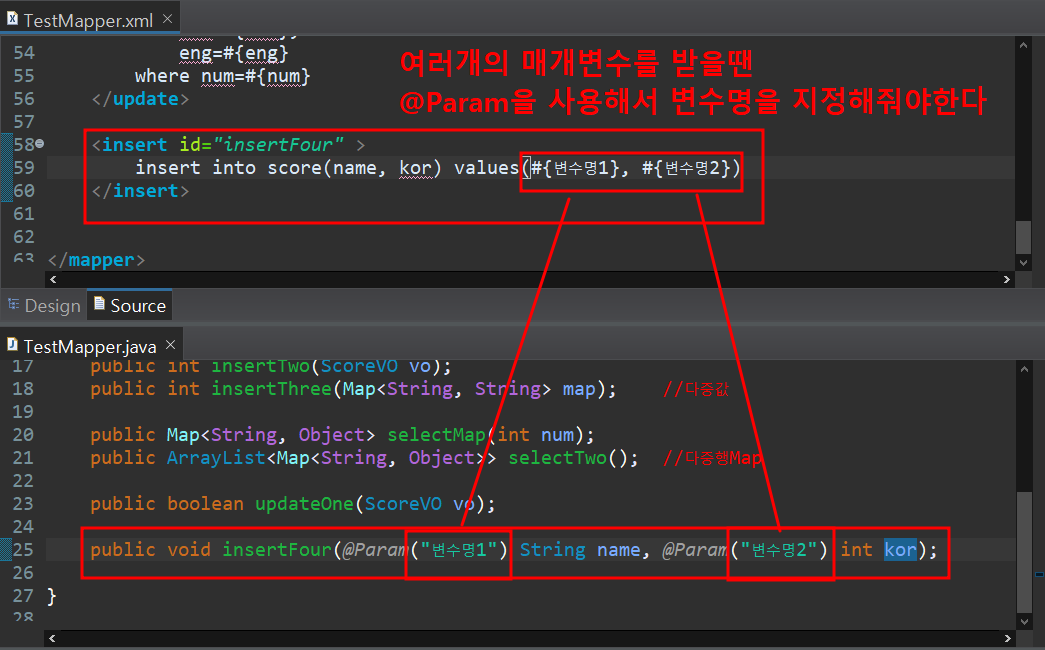Click the XML editor vertical scroll up arrow
Image resolution: width=1045 pixels, height=650 pixels.
click(x=1023, y=45)
